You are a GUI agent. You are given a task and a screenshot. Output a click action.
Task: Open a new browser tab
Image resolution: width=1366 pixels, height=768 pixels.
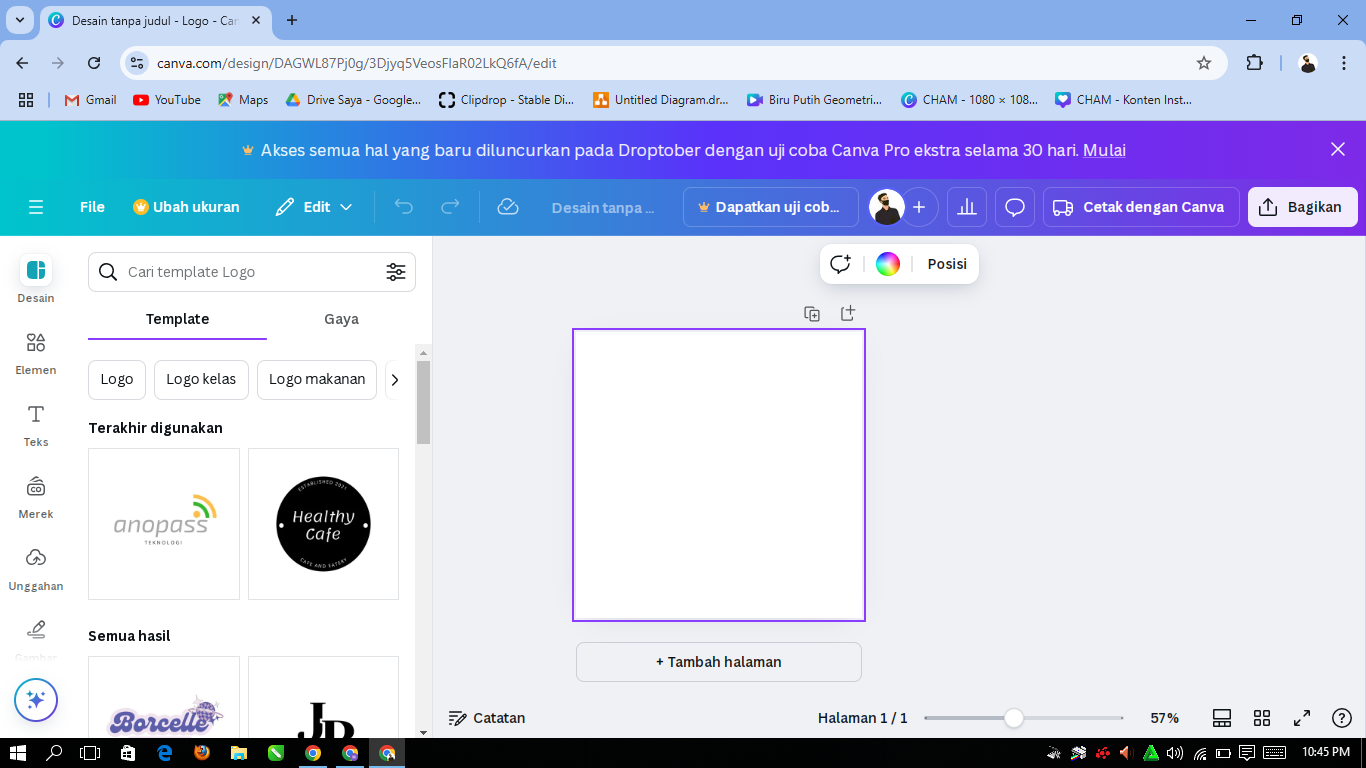pos(292,20)
